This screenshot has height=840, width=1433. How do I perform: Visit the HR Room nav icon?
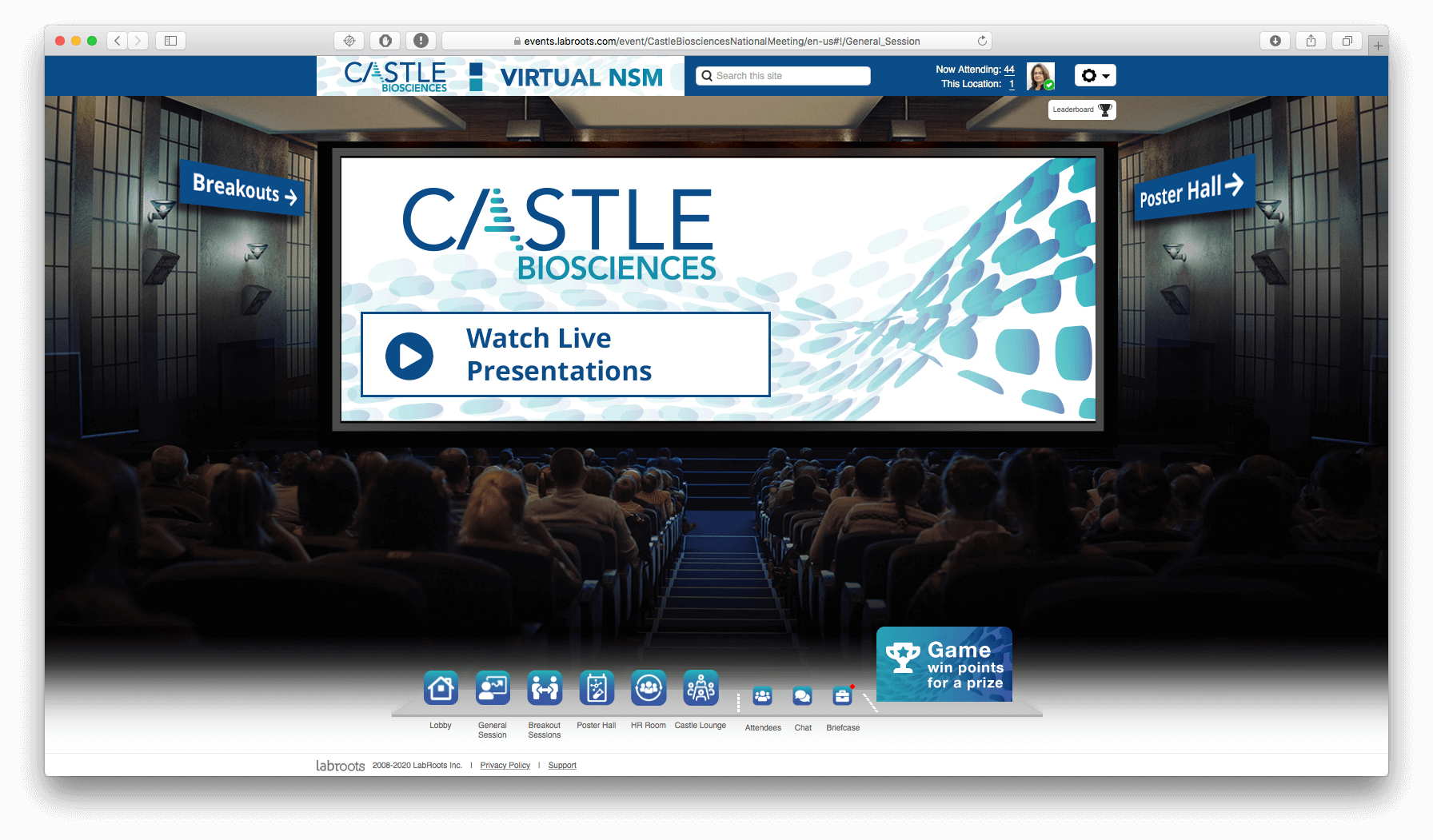click(x=649, y=687)
